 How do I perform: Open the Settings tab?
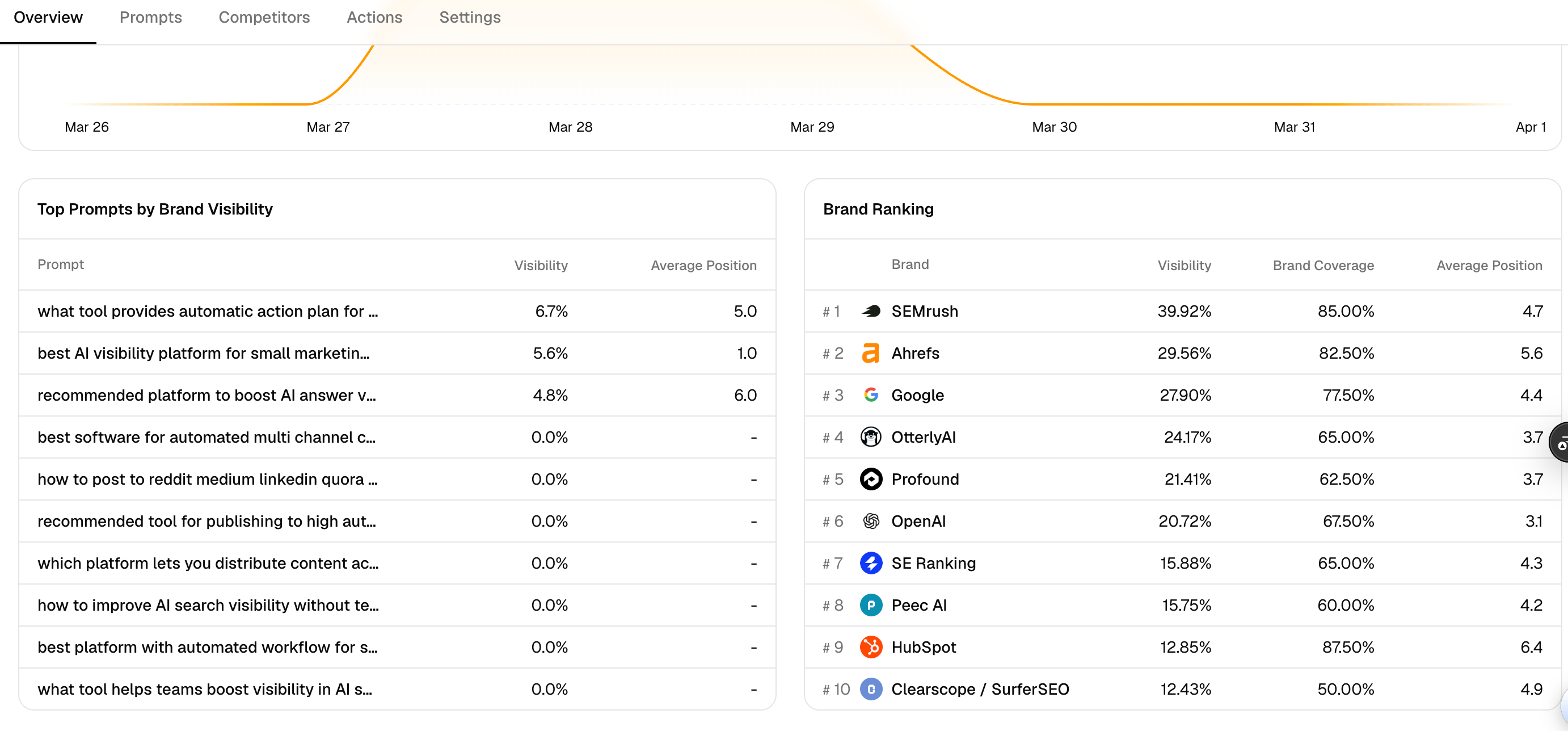pyautogui.click(x=470, y=18)
